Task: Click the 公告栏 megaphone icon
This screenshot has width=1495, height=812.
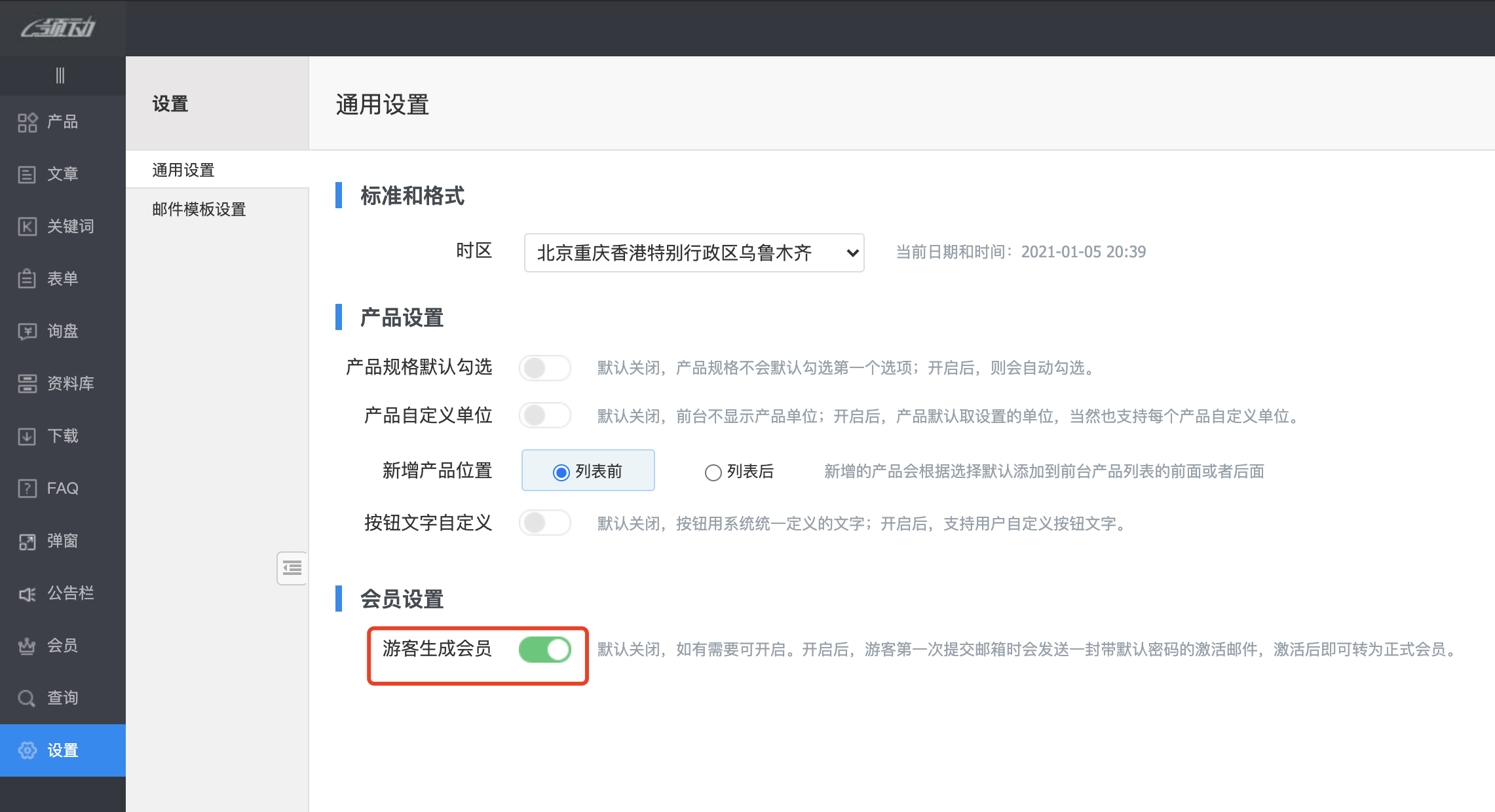Action: coord(27,594)
